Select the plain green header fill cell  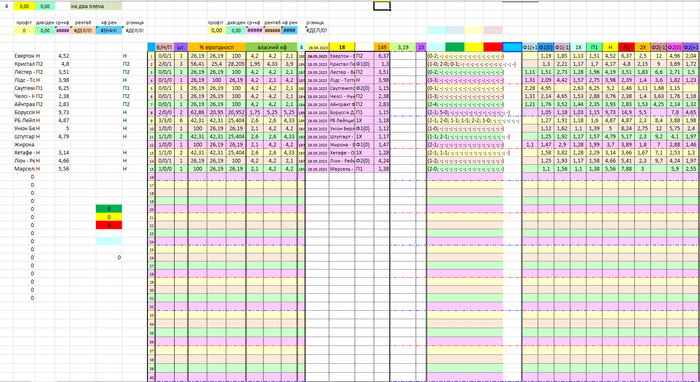[455, 47]
